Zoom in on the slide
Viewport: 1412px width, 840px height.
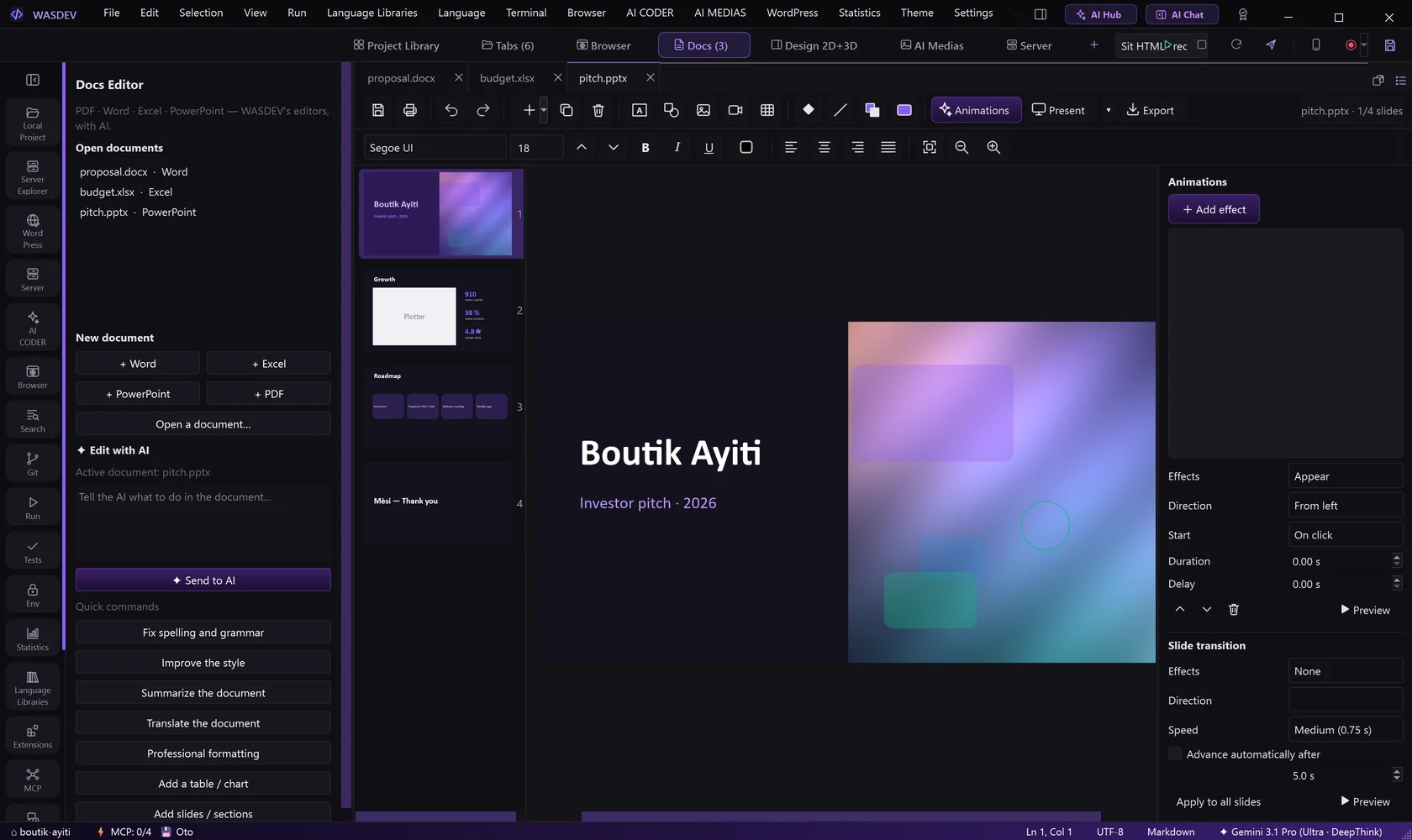(993, 147)
